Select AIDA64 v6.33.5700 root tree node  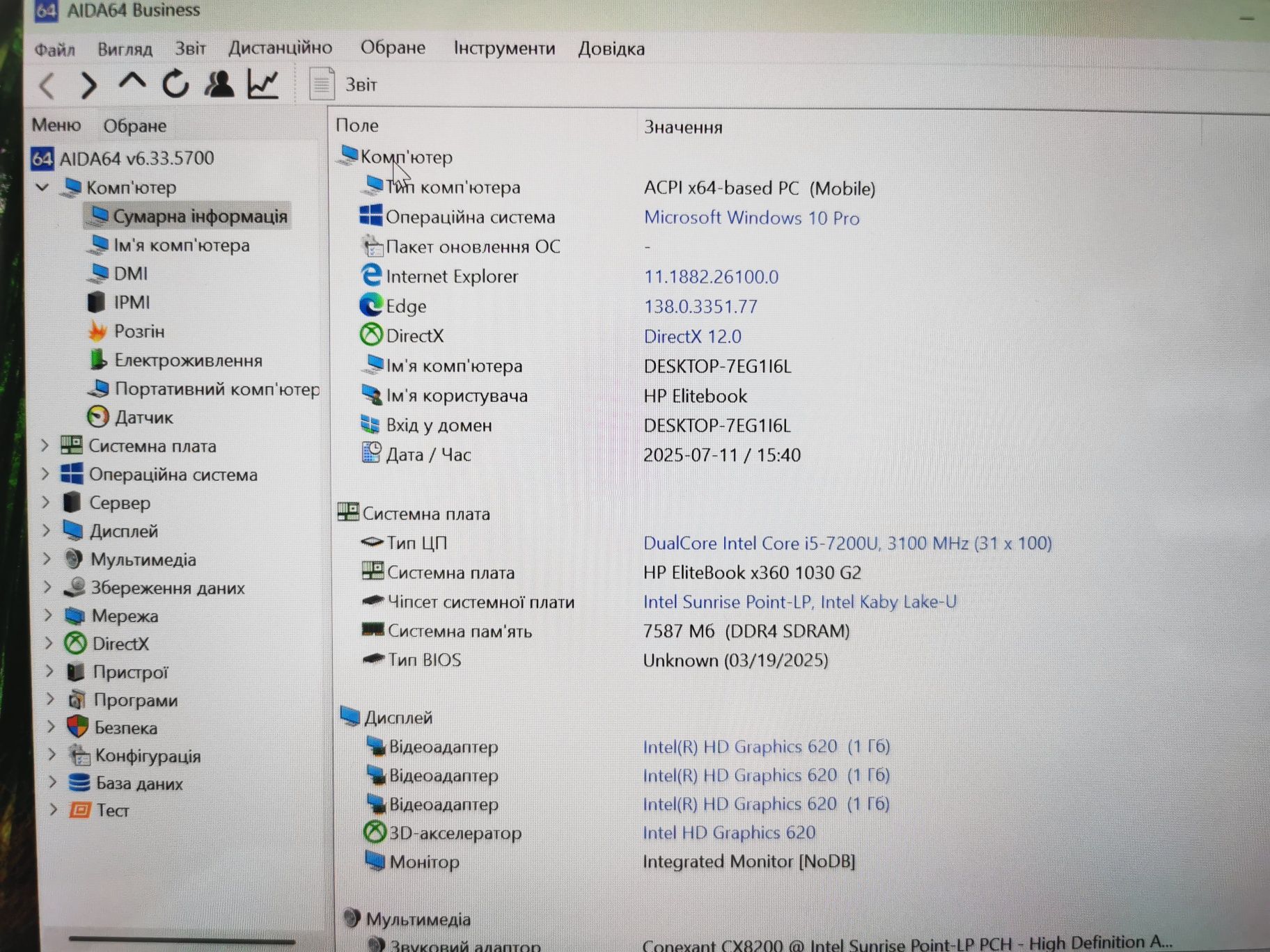(x=123, y=159)
